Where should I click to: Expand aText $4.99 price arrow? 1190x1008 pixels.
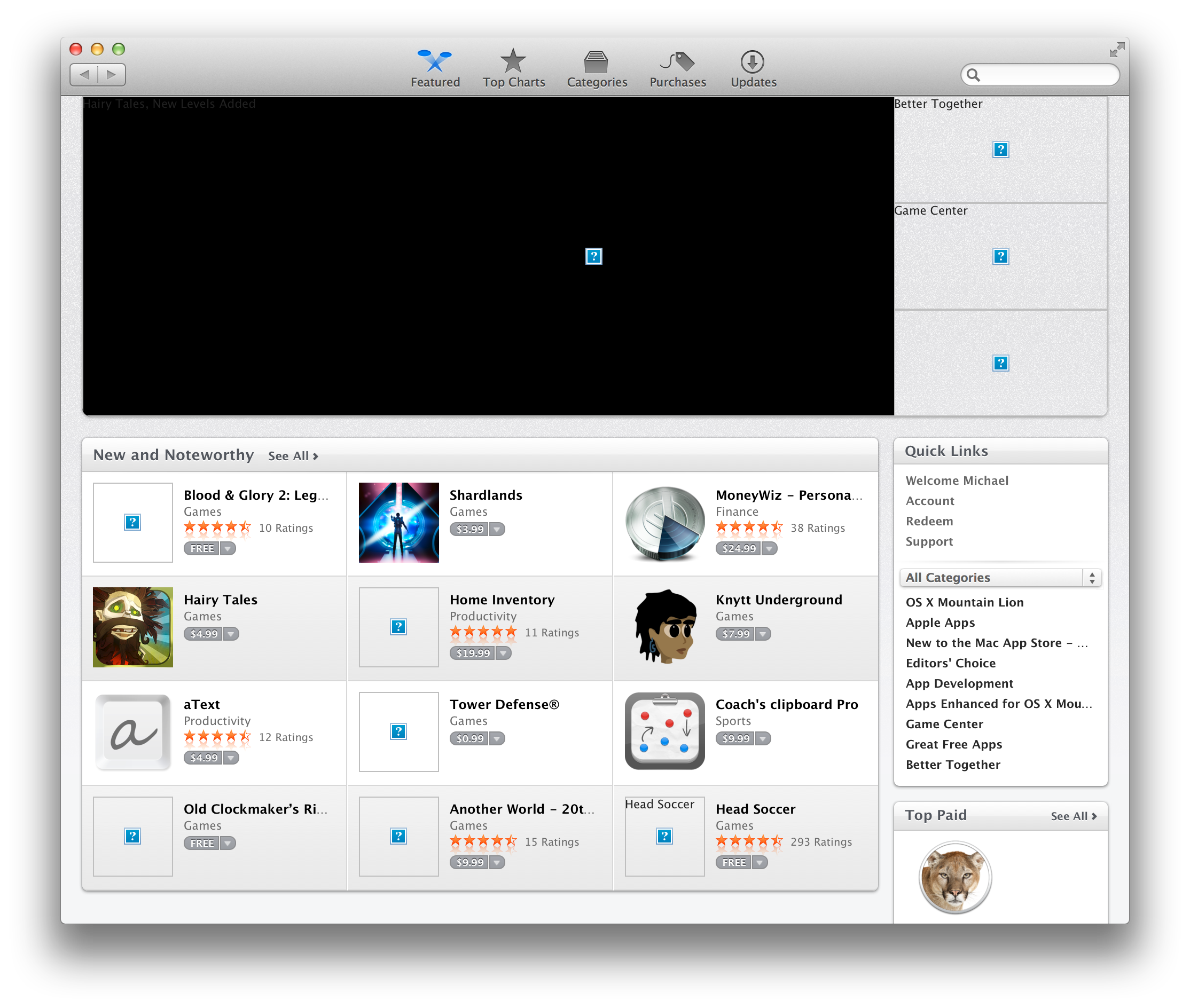pyautogui.click(x=231, y=758)
